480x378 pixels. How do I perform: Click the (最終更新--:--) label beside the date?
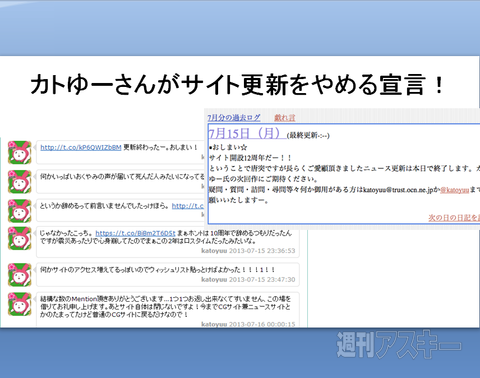point(308,135)
